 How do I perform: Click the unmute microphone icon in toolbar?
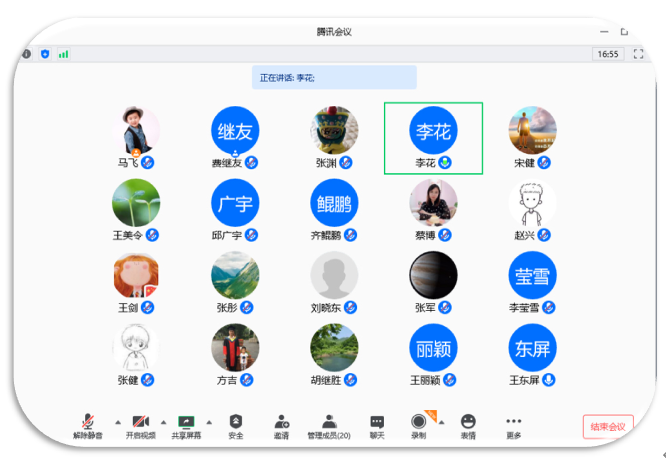pos(88,421)
